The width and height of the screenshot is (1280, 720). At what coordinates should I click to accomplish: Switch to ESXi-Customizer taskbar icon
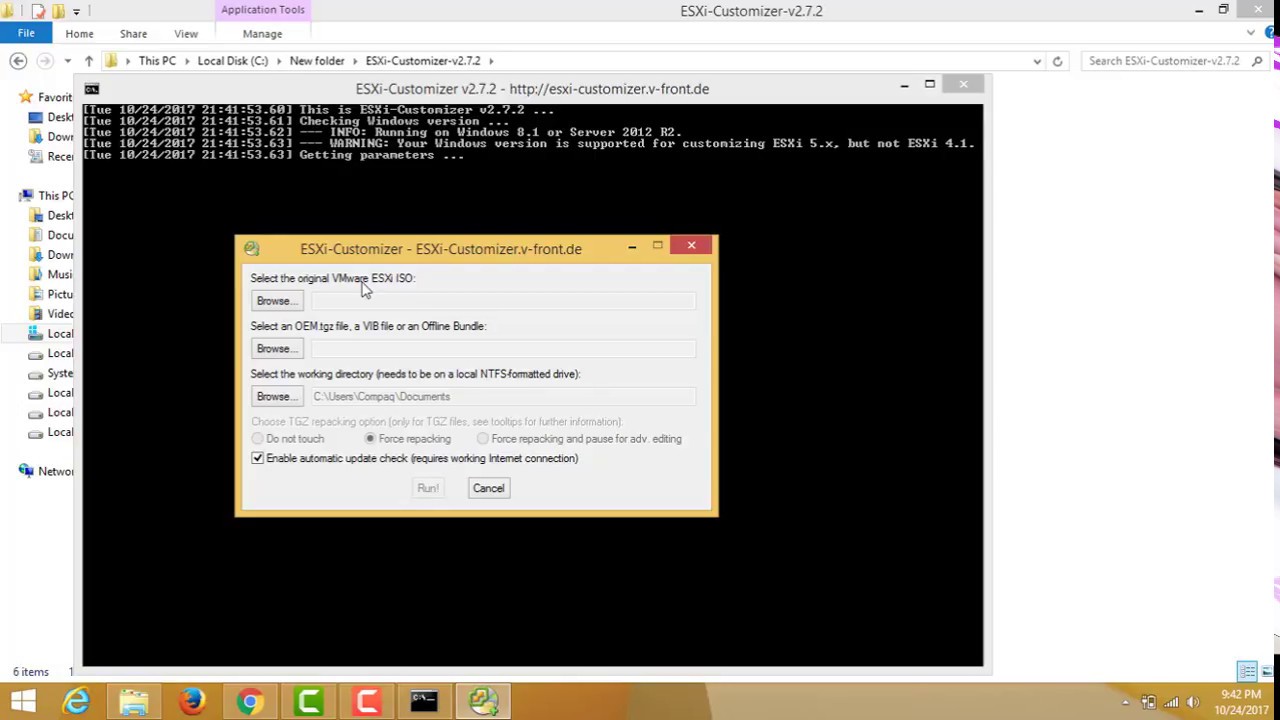[x=483, y=702]
